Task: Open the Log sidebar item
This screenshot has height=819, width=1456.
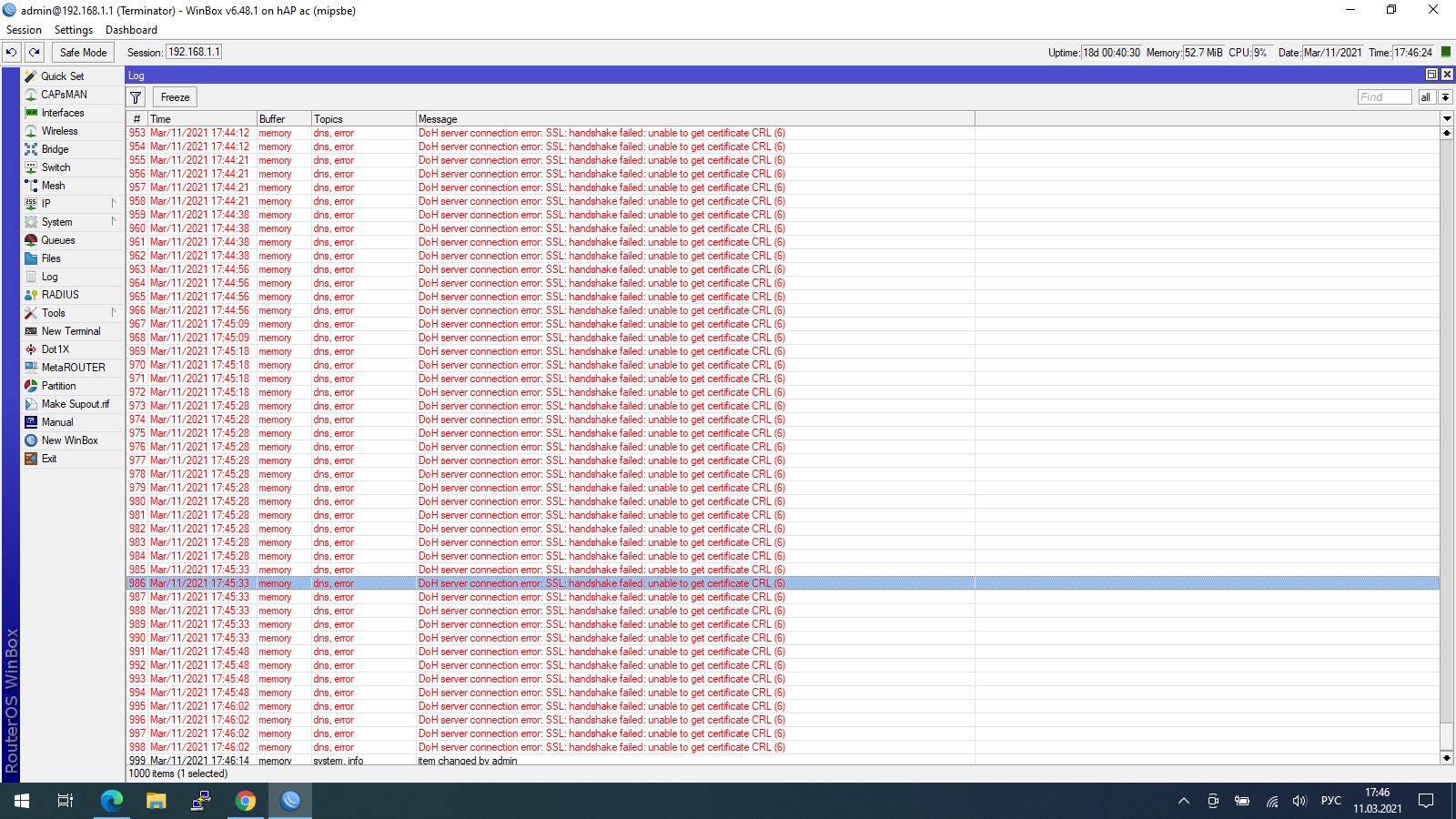Action: coord(49,277)
